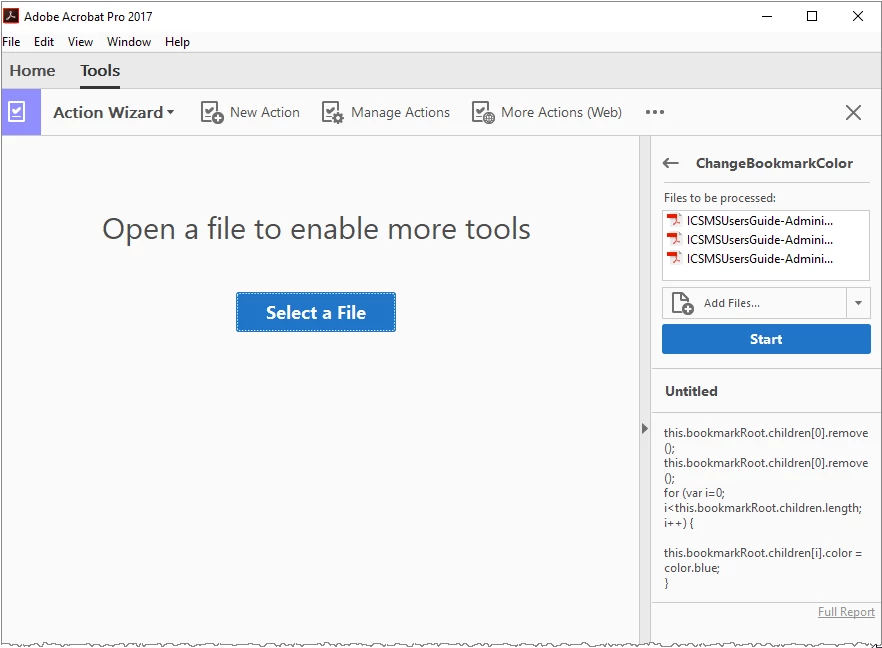Open the Help menu
Image resolution: width=882 pixels, height=648 pixels.
point(177,42)
